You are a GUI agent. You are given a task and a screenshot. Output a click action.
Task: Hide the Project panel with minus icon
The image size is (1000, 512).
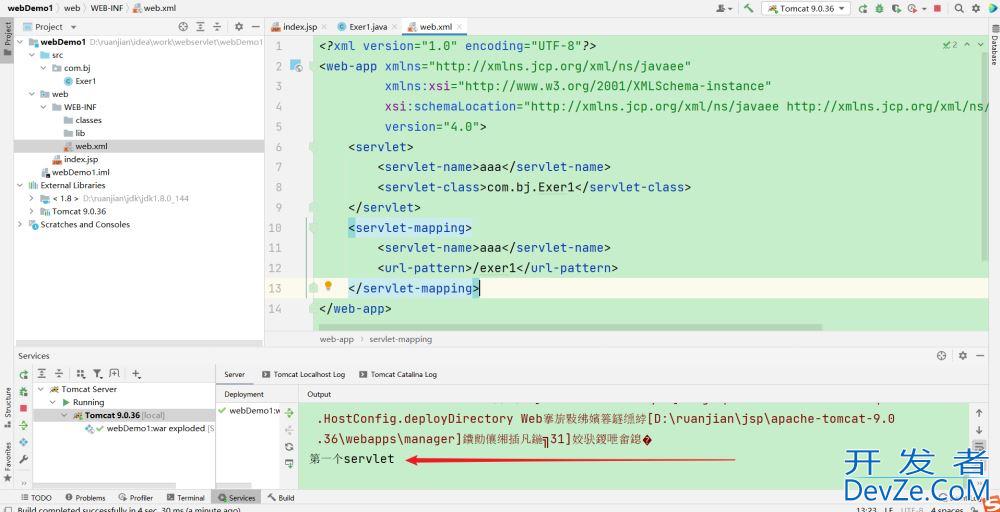click(x=255, y=27)
